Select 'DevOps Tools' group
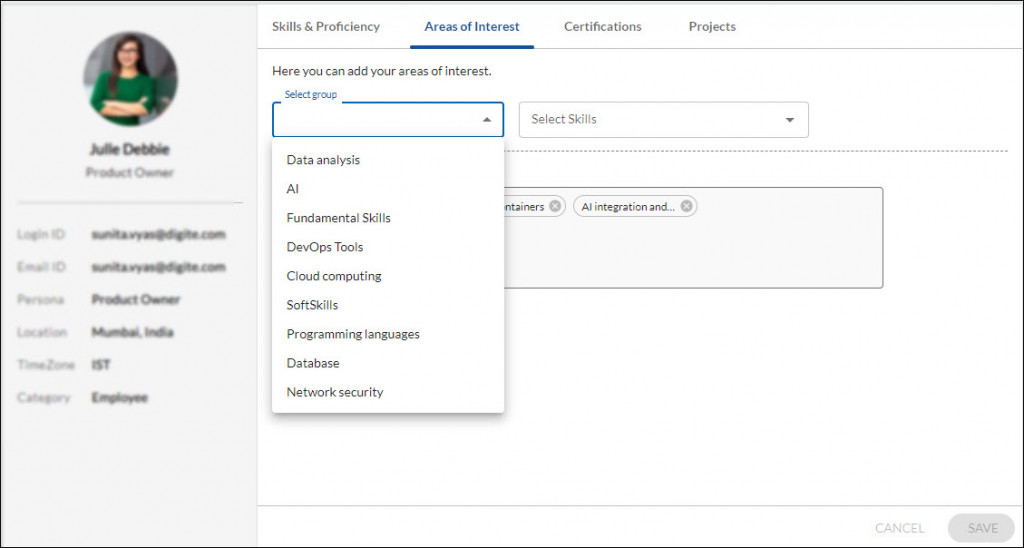1024x548 pixels. pyautogui.click(x=388, y=247)
